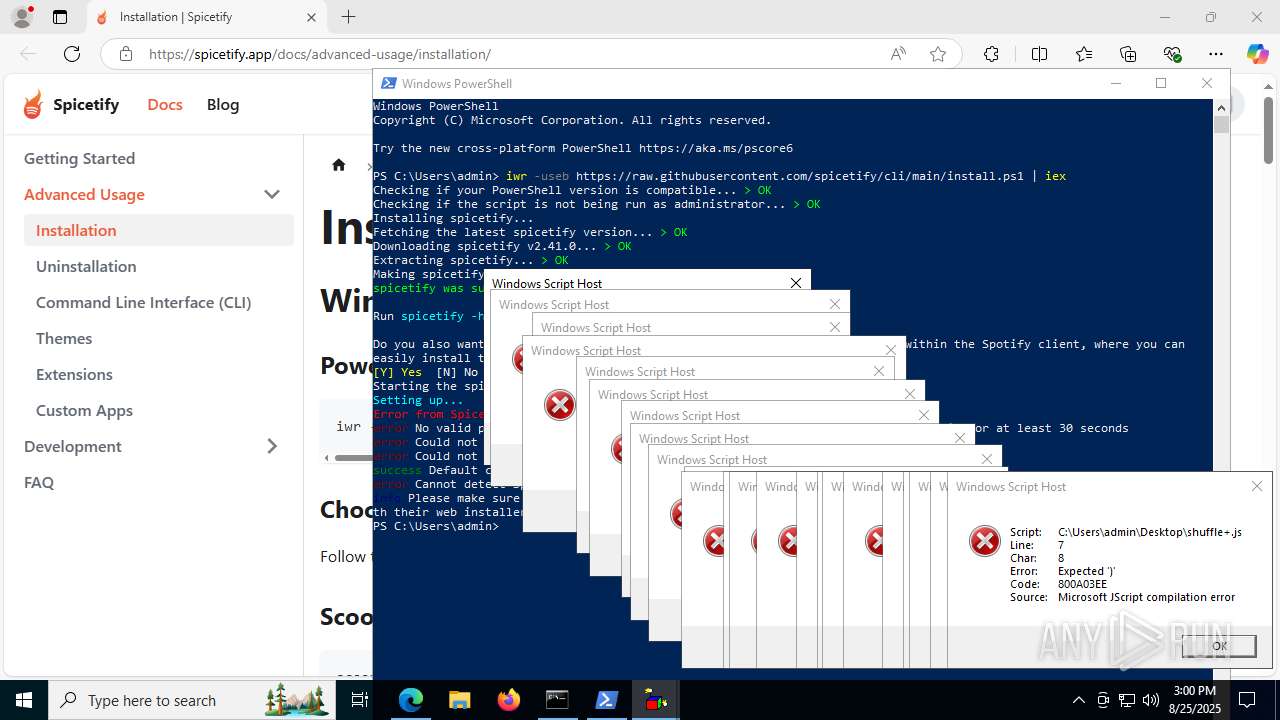The width and height of the screenshot is (1280, 720).
Task: Open the Edge Extensions puzzle icon
Action: (x=991, y=54)
